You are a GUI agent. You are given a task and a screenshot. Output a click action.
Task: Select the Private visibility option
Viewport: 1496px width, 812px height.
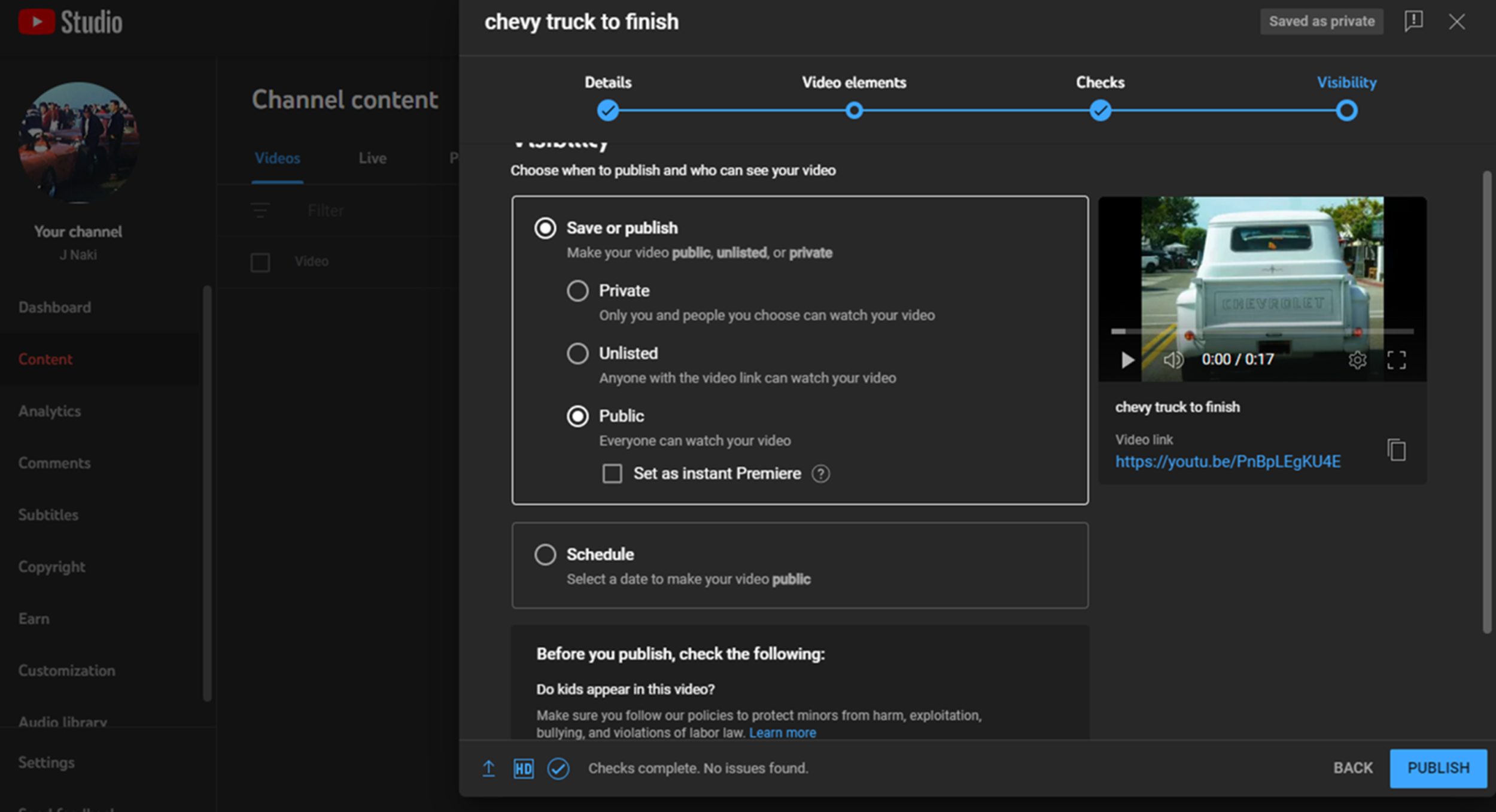577,291
